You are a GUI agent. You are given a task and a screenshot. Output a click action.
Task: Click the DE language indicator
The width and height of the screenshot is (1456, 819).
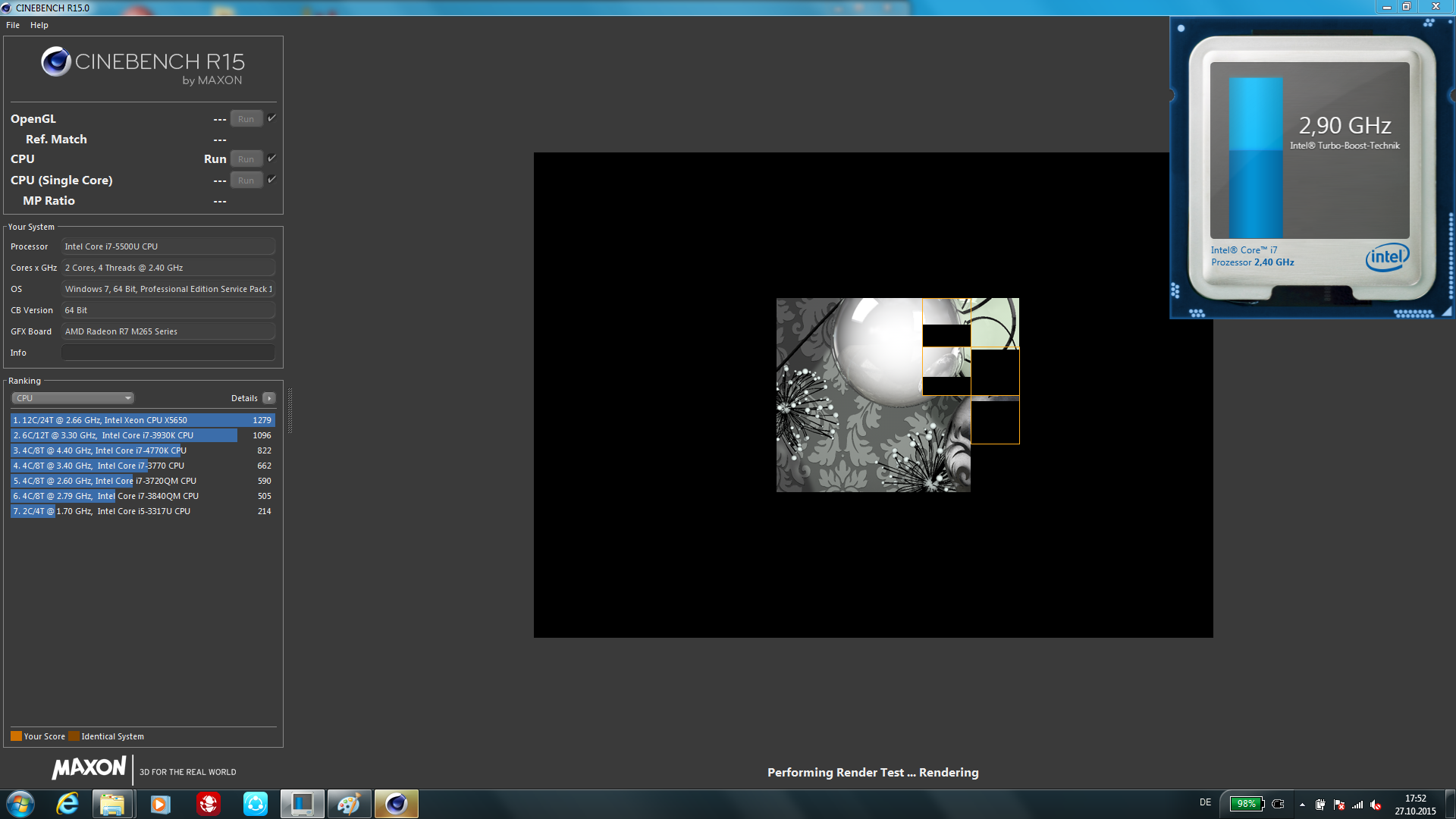pos(1206,802)
